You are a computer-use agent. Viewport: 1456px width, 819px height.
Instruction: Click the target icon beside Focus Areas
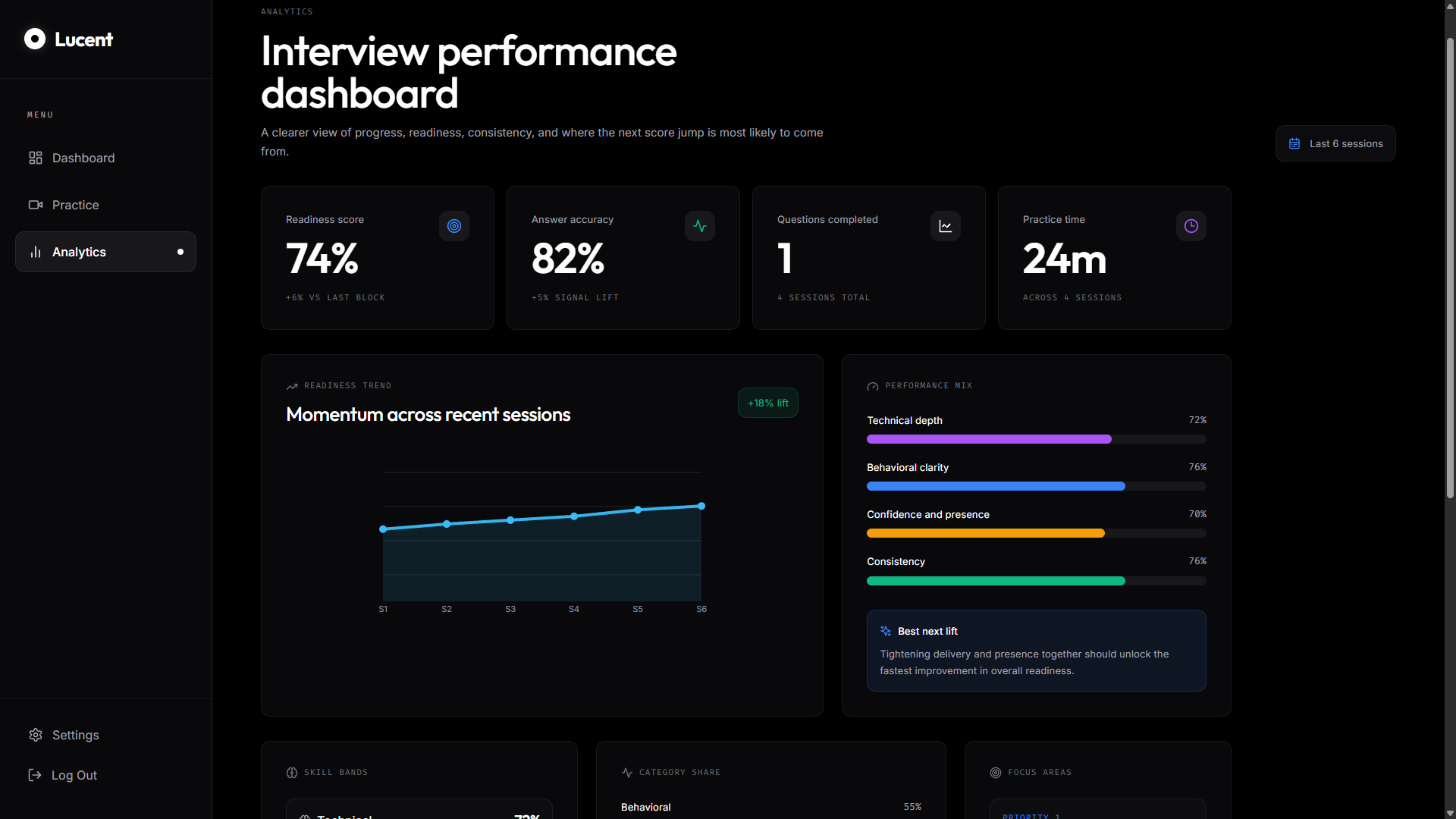[x=996, y=773]
